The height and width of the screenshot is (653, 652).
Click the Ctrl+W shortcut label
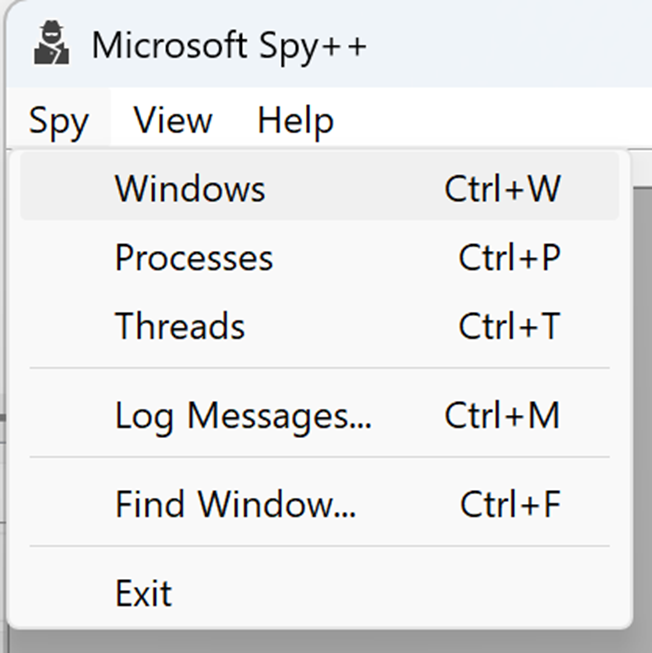click(502, 189)
